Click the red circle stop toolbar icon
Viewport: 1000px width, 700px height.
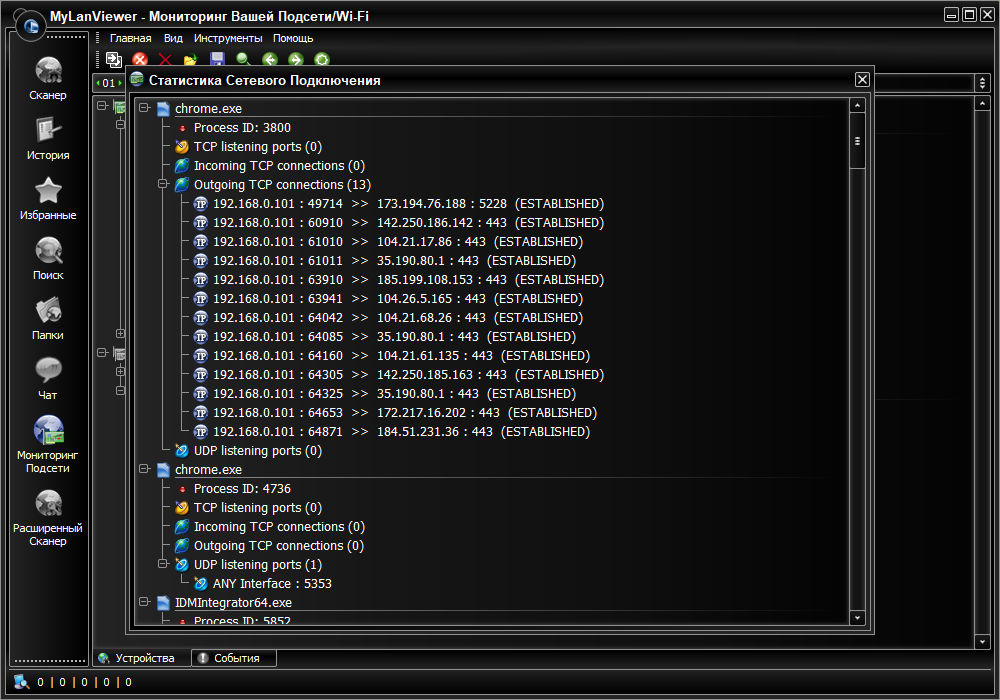[140, 60]
